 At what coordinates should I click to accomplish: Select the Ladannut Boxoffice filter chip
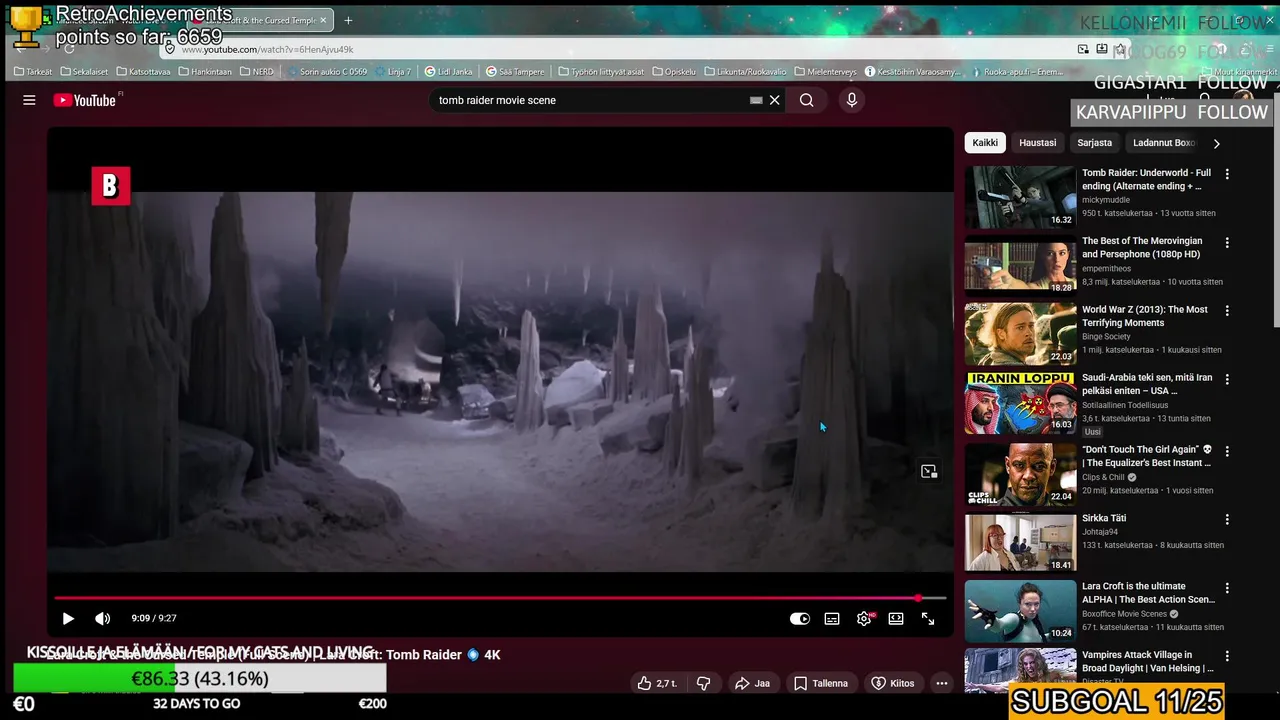point(1163,143)
